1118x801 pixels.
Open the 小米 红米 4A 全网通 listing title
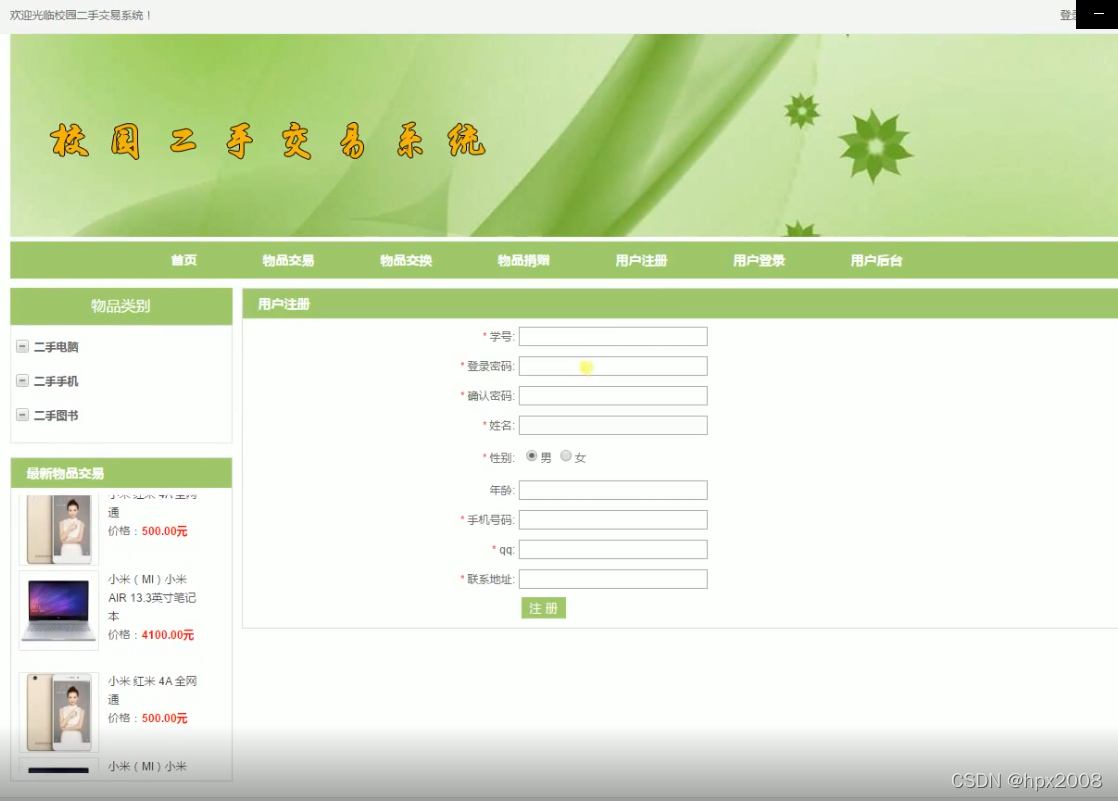152,690
